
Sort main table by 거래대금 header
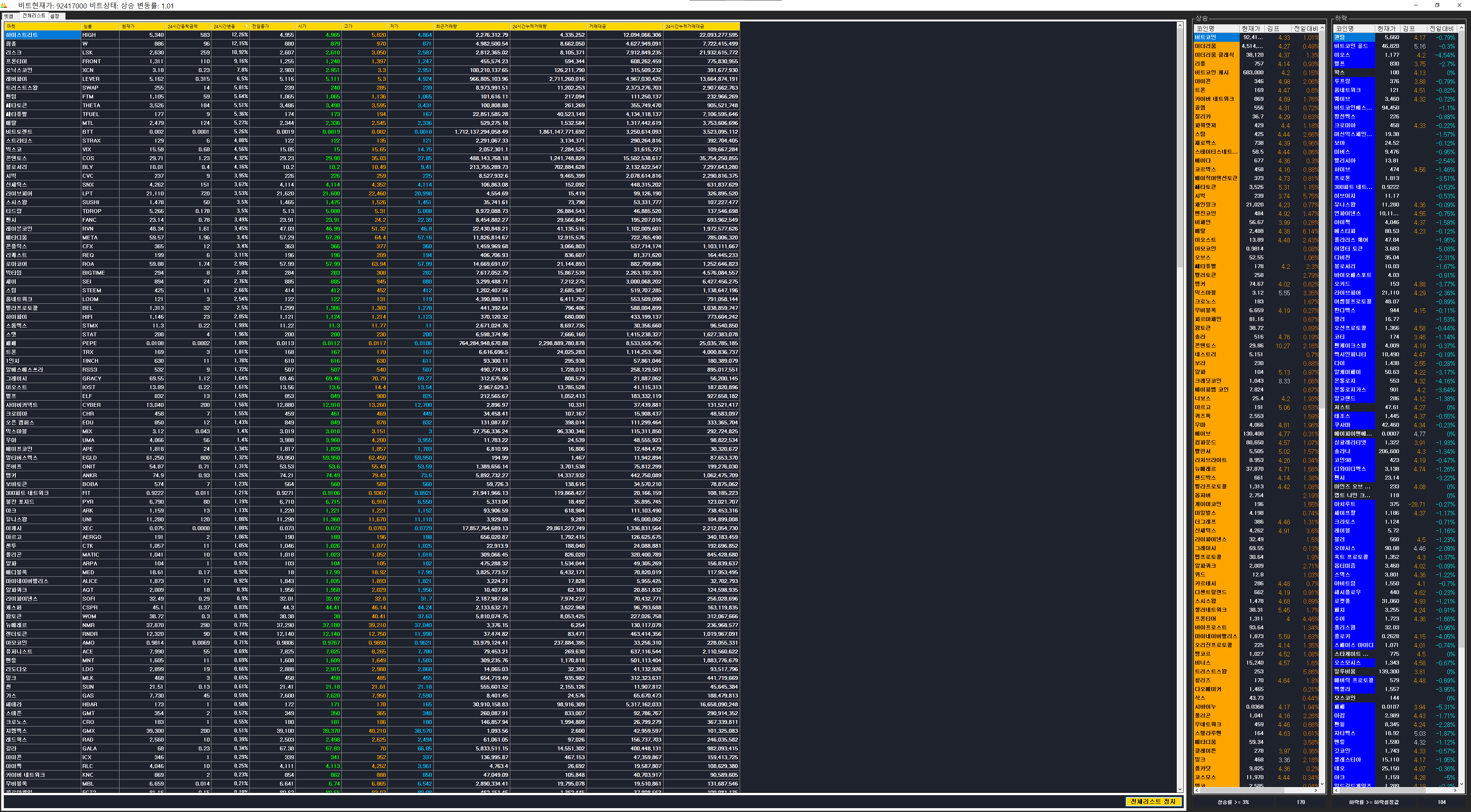[x=625, y=26]
